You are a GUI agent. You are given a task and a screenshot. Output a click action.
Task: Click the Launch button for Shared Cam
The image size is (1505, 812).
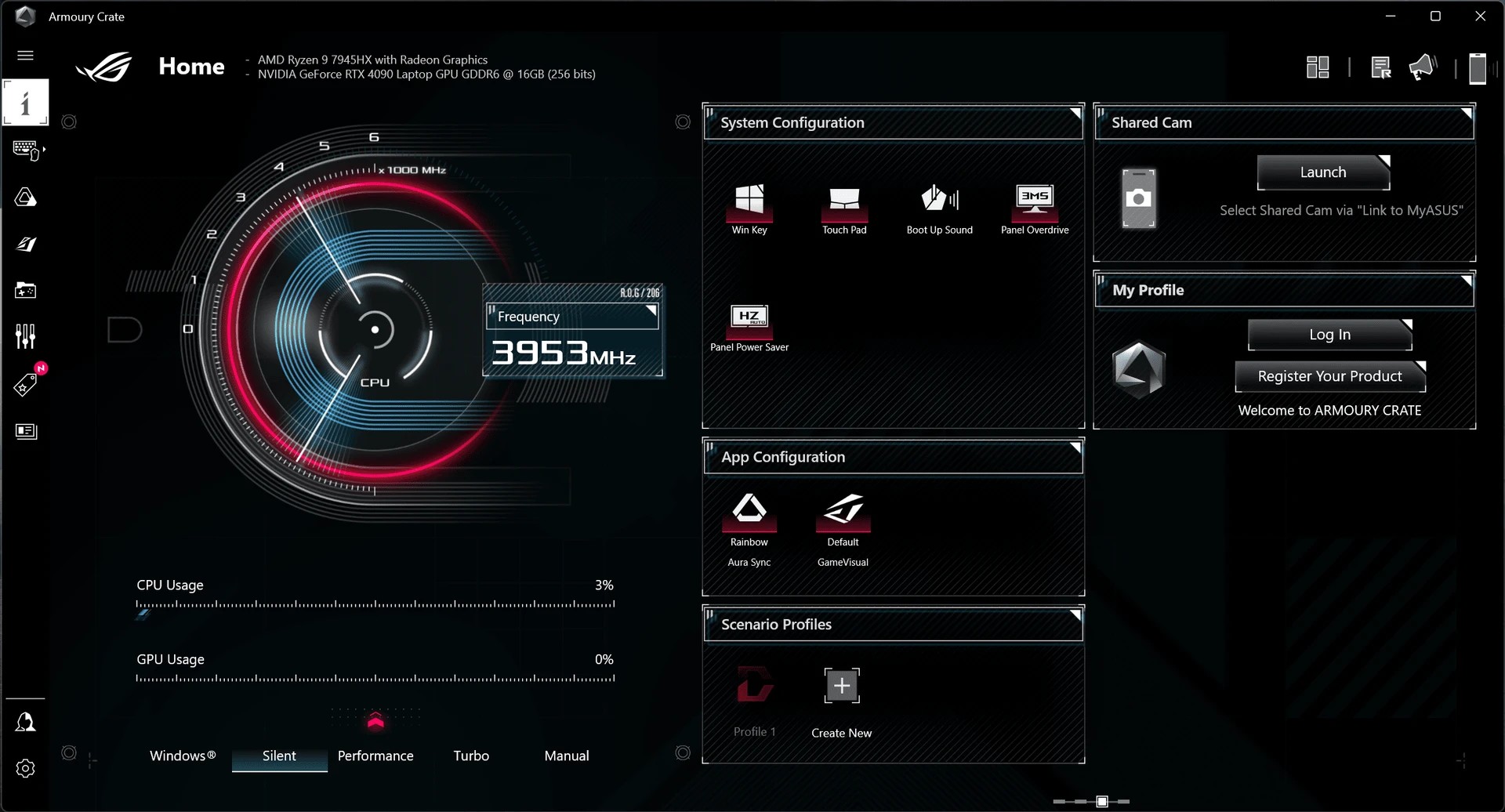(x=1323, y=172)
